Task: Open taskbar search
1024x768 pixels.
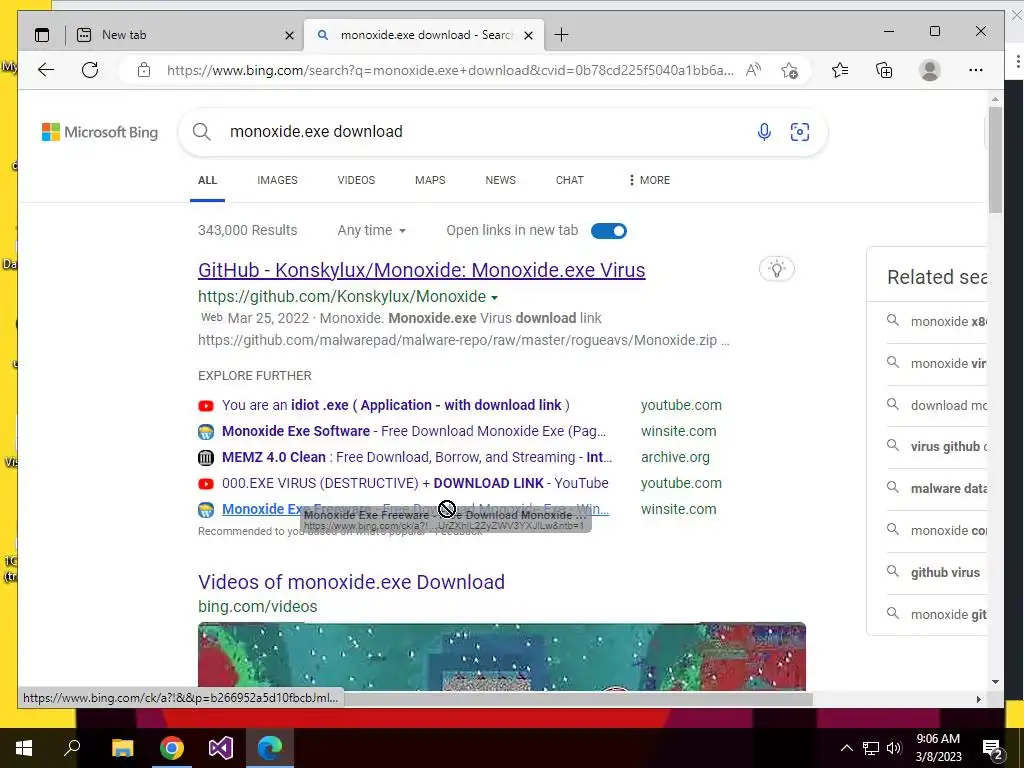Action: point(72,748)
